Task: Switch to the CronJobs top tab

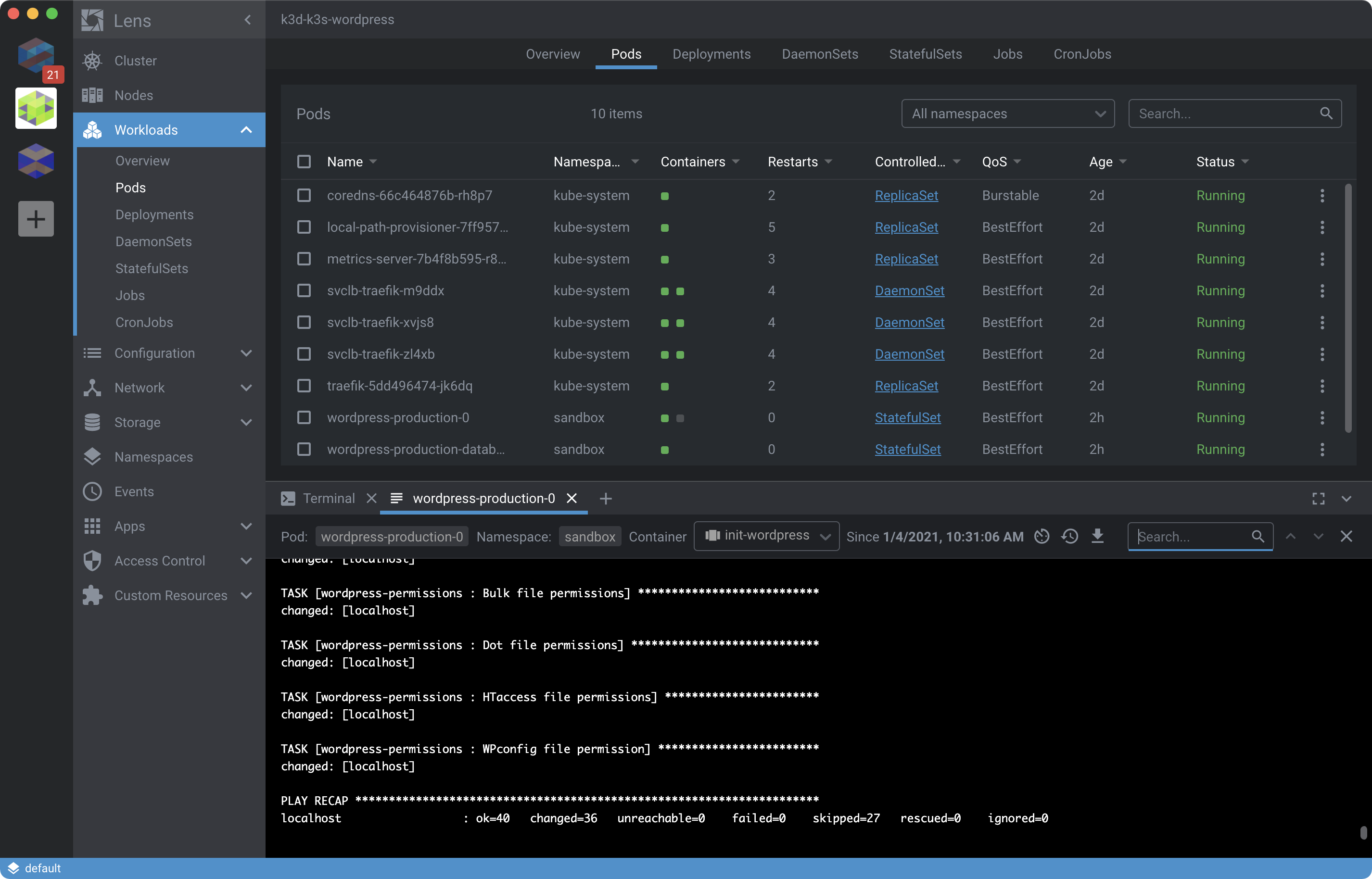Action: (x=1082, y=54)
